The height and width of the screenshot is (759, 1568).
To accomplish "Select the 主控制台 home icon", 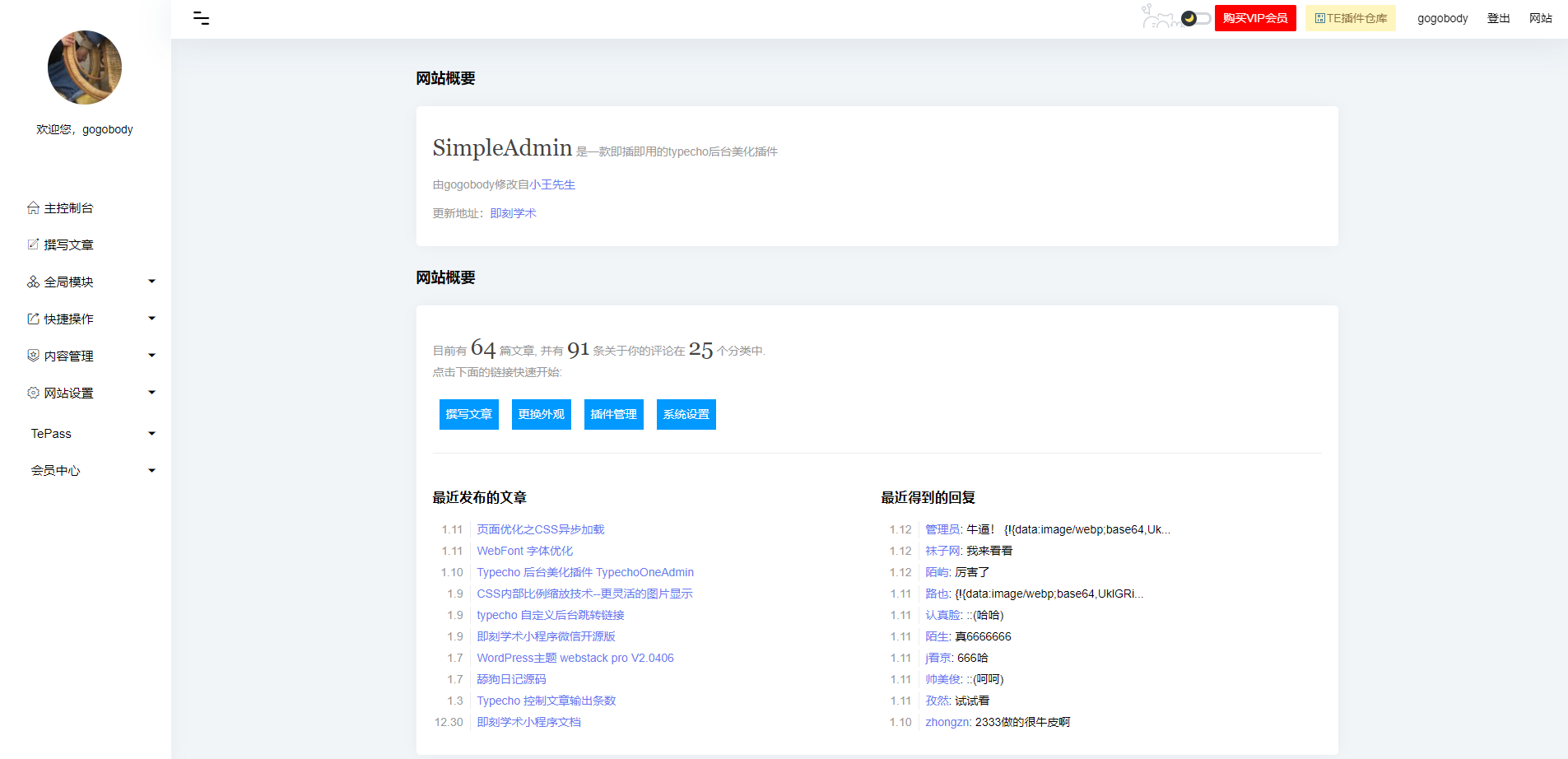I will [32, 207].
